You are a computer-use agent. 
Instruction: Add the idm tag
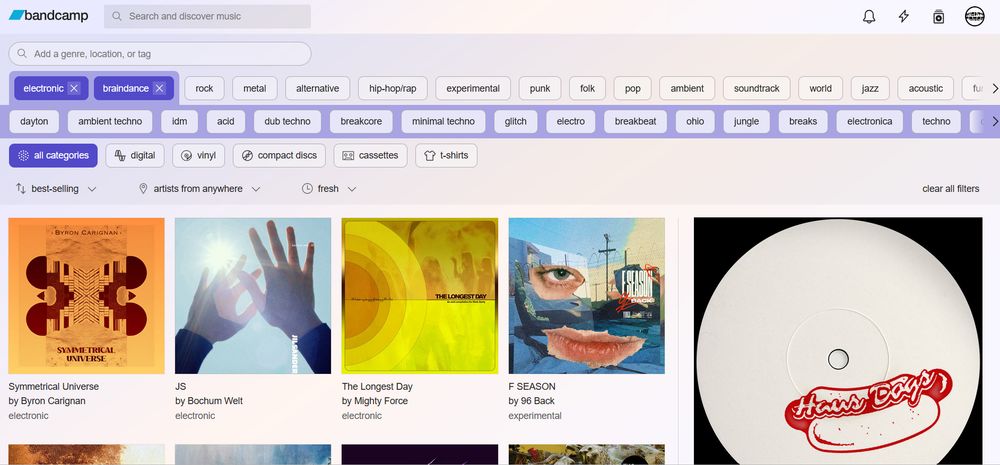pos(179,121)
